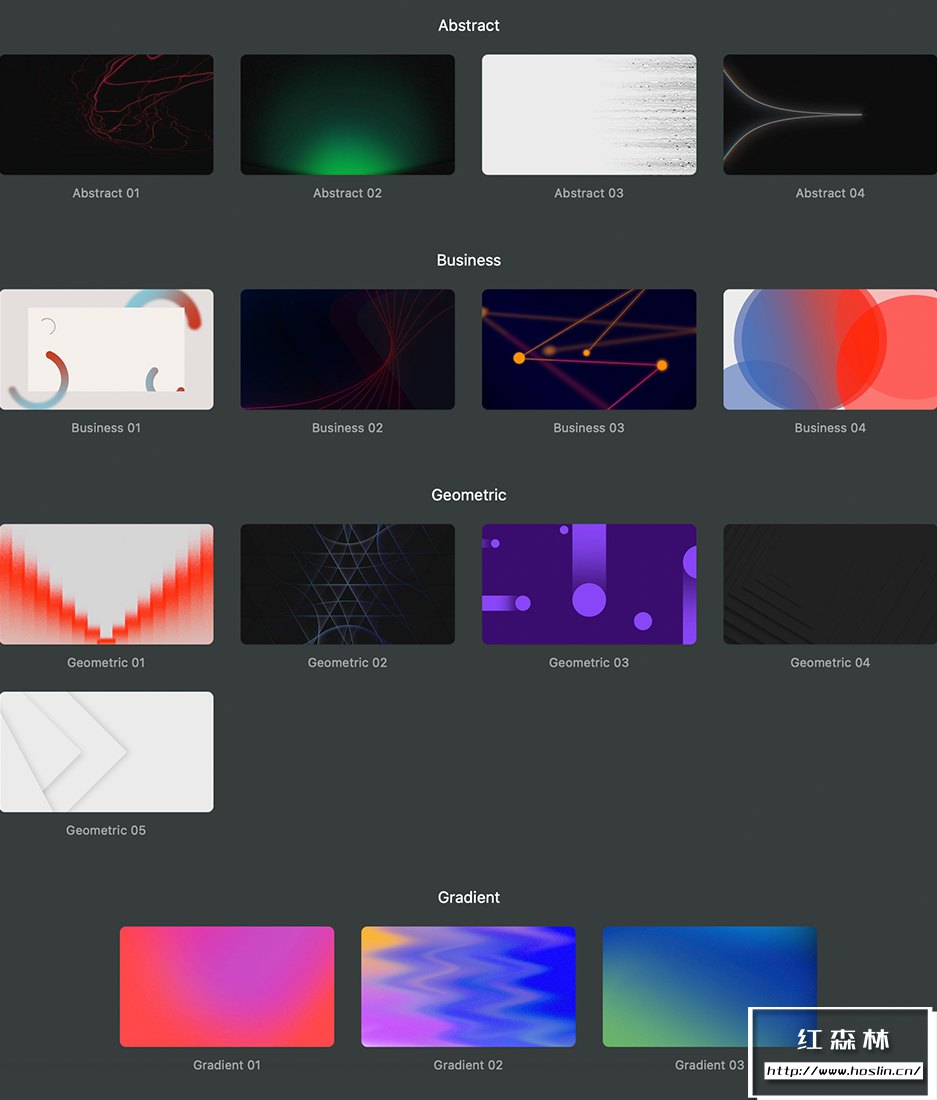
Task: Pick the Geometric 02 dark triangles thumbnail
Action: tap(347, 584)
